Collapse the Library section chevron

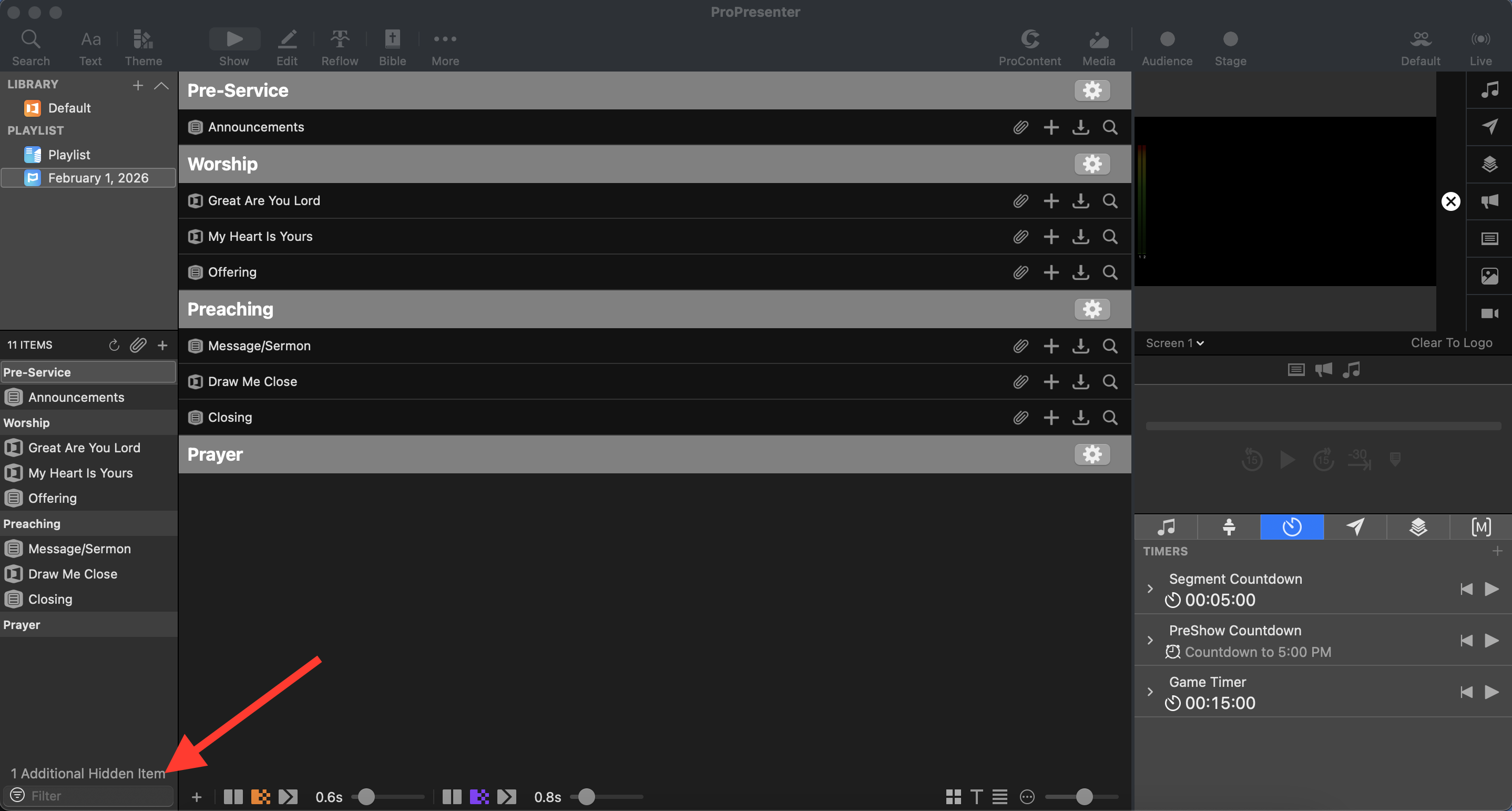coord(161,85)
